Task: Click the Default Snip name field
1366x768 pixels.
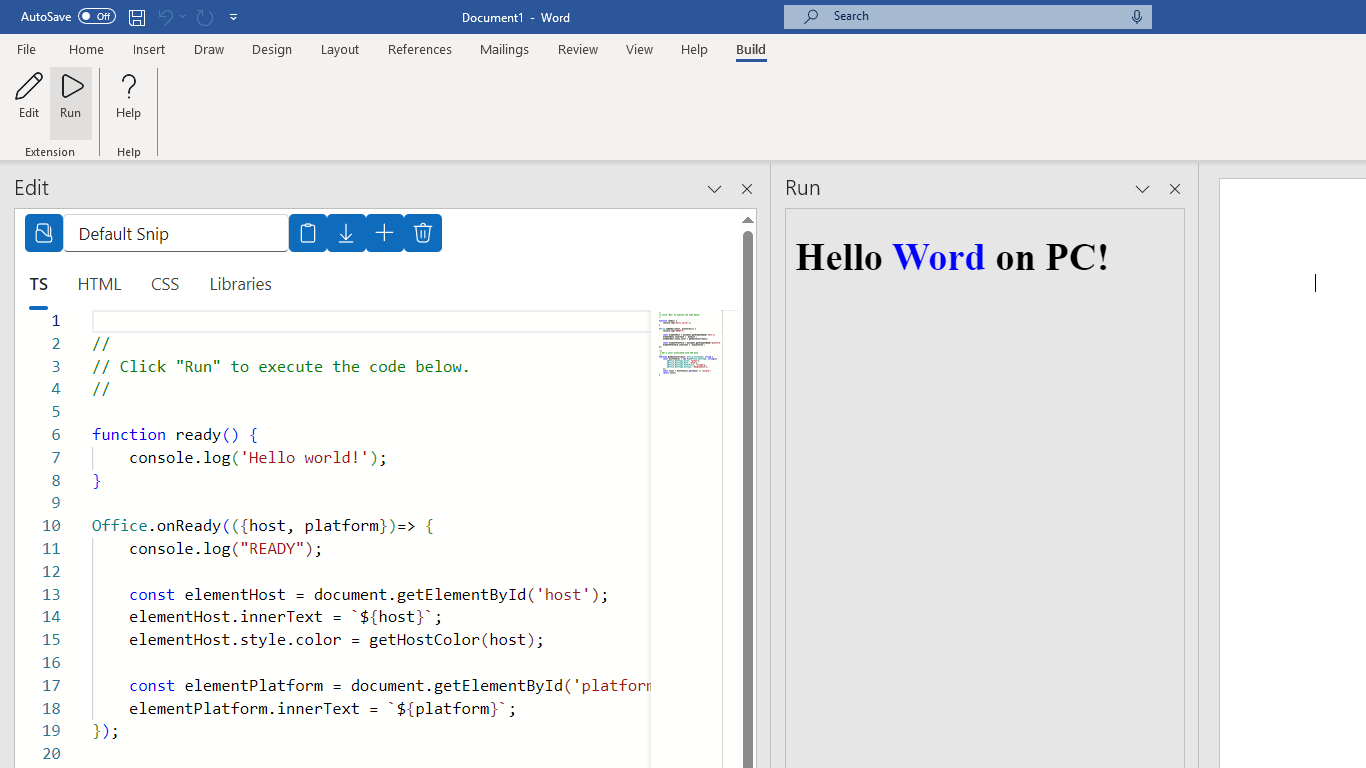Action: pos(176,234)
